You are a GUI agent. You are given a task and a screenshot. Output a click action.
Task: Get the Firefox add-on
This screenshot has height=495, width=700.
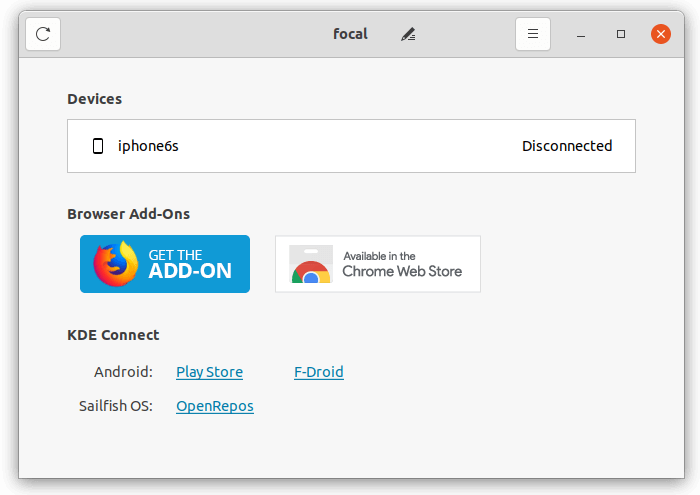pyautogui.click(x=165, y=264)
